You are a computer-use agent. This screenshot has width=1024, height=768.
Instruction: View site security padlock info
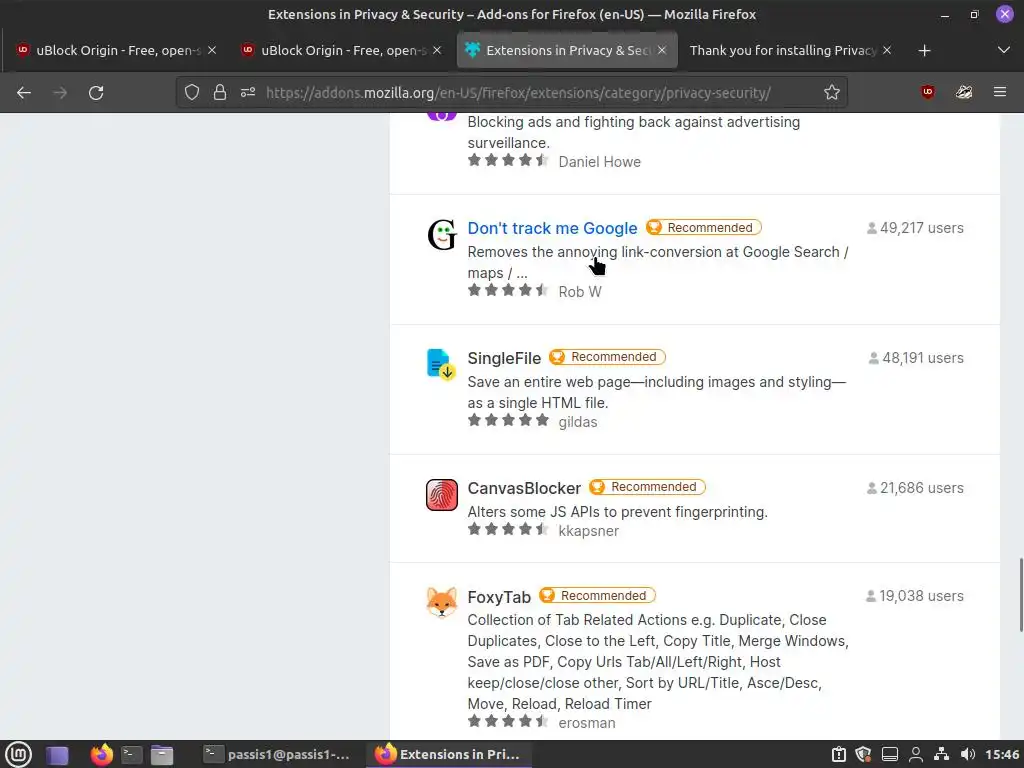click(x=220, y=93)
